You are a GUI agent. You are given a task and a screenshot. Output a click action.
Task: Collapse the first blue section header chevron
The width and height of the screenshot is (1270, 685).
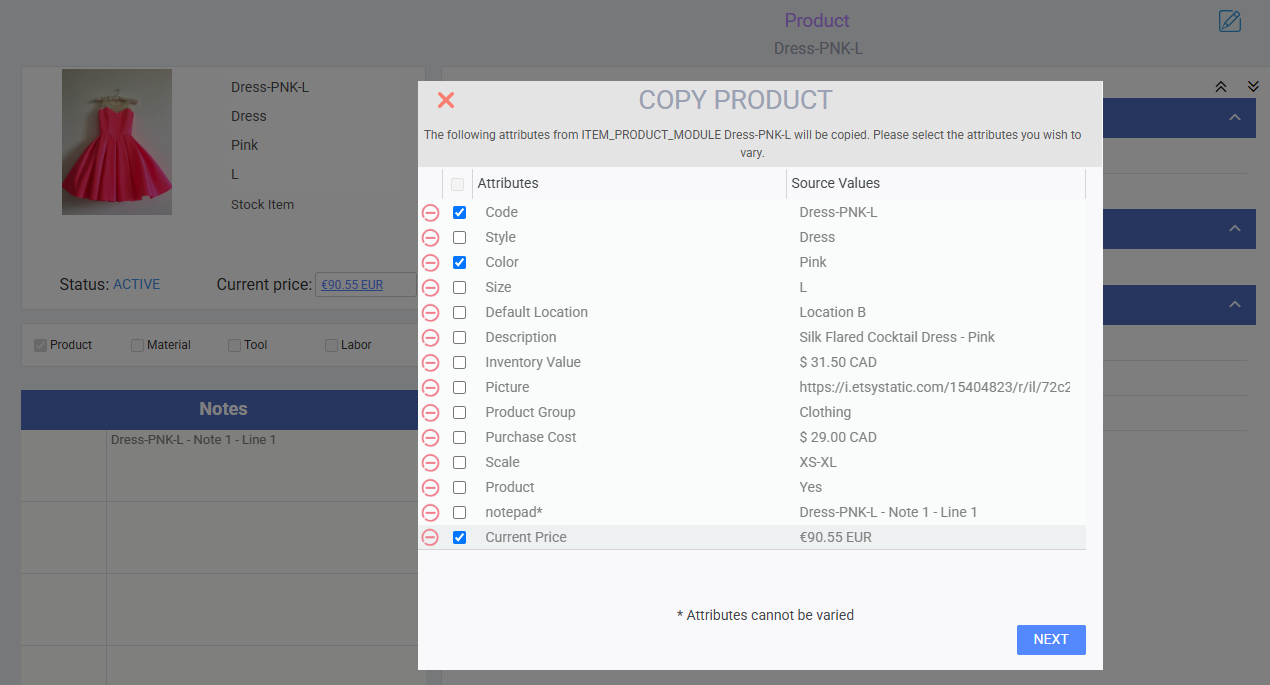click(1235, 118)
